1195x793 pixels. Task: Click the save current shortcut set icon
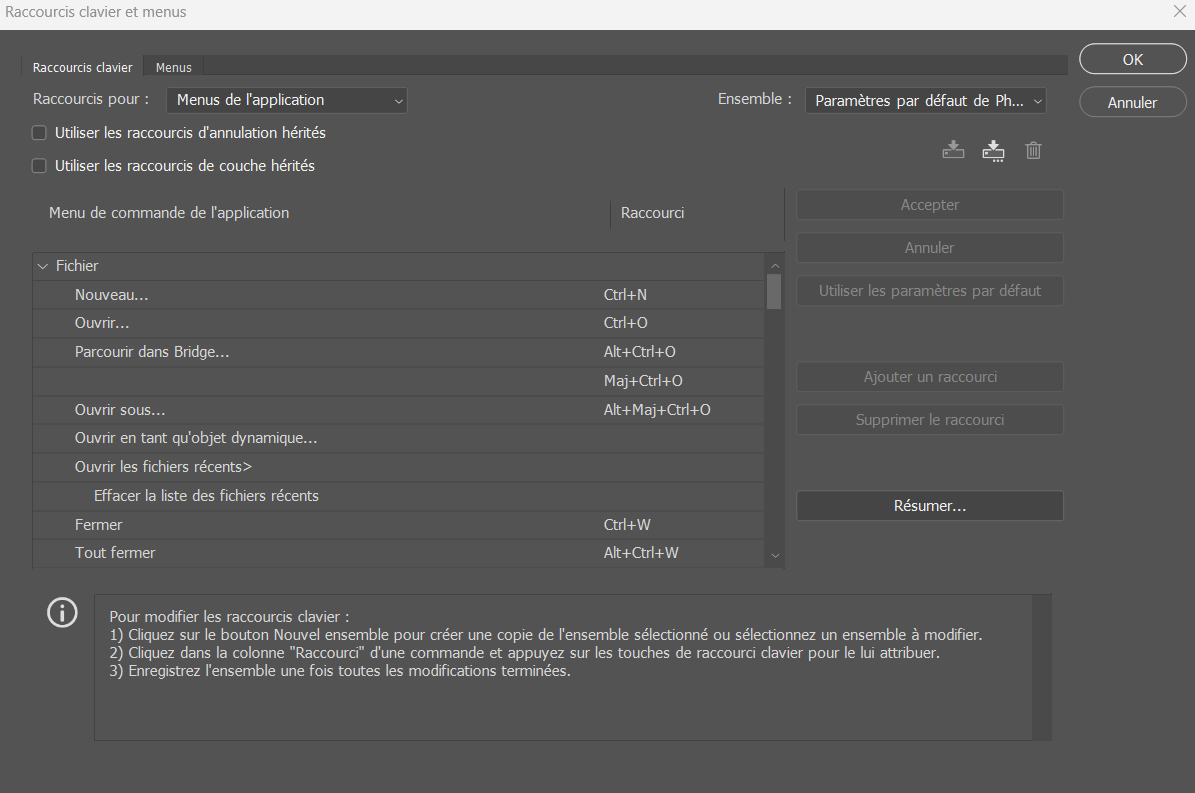tap(954, 151)
